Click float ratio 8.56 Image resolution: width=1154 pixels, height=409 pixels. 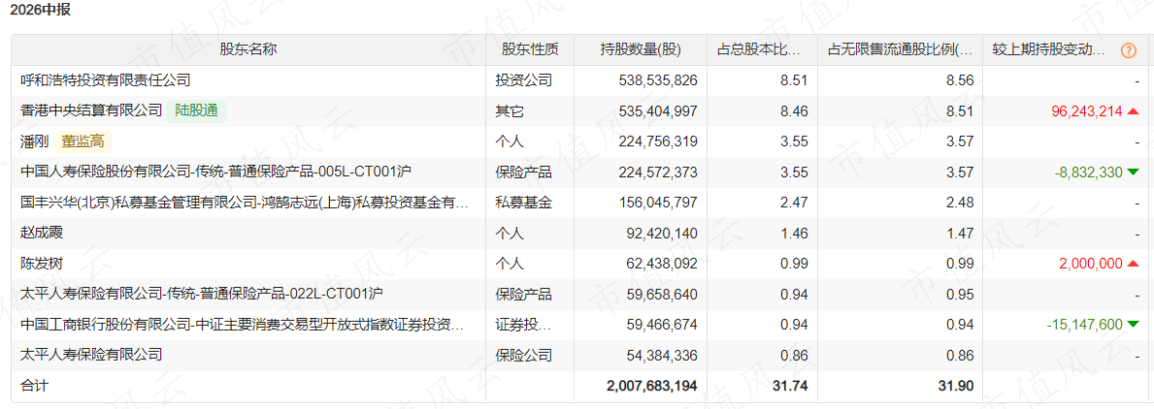tap(961, 80)
